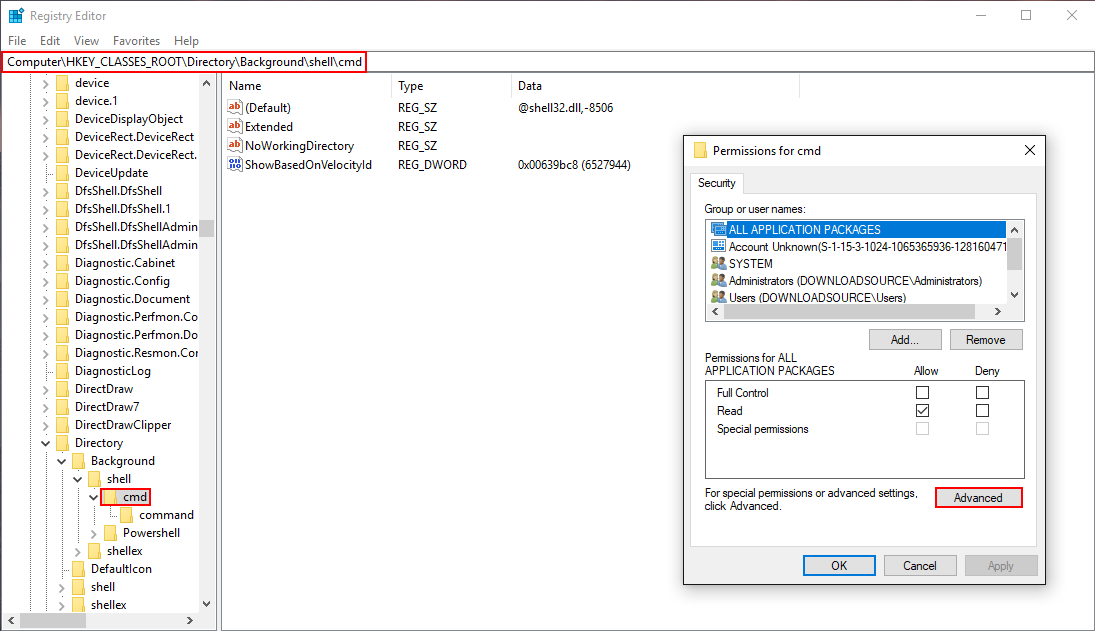This screenshot has width=1095, height=631.
Task: Click the folder icon of DirectDrawClipper key
Action: (x=63, y=425)
